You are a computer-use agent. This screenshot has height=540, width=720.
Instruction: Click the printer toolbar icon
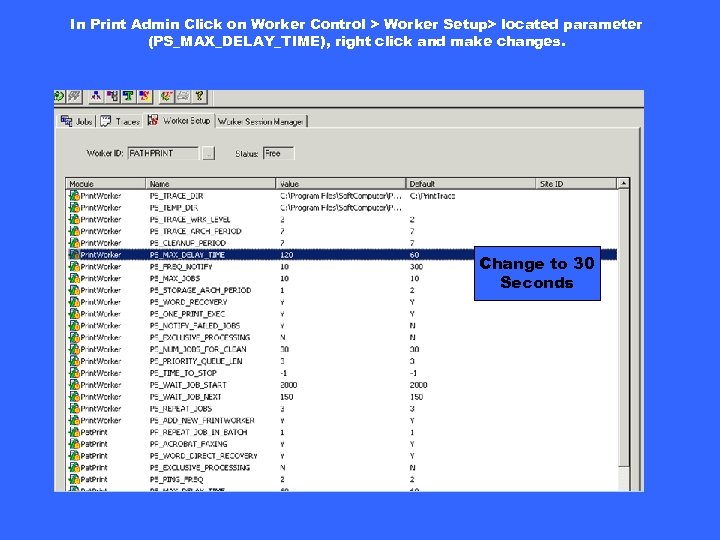tap(183, 96)
